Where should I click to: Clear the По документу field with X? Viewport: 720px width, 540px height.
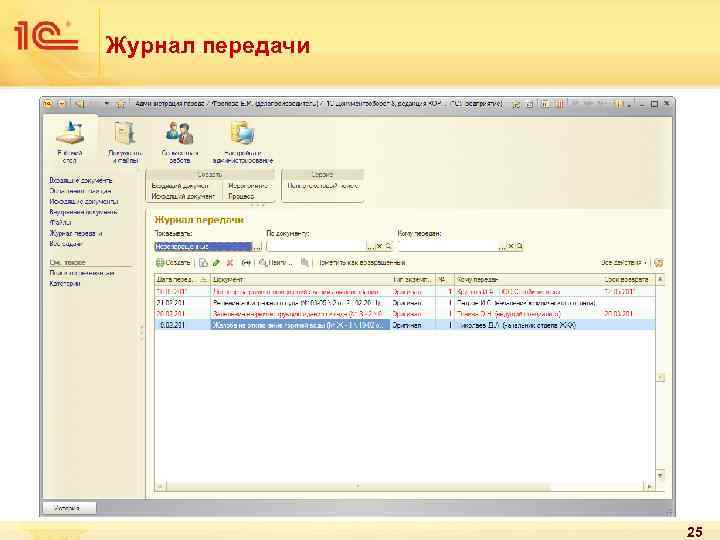tap(379, 246)
